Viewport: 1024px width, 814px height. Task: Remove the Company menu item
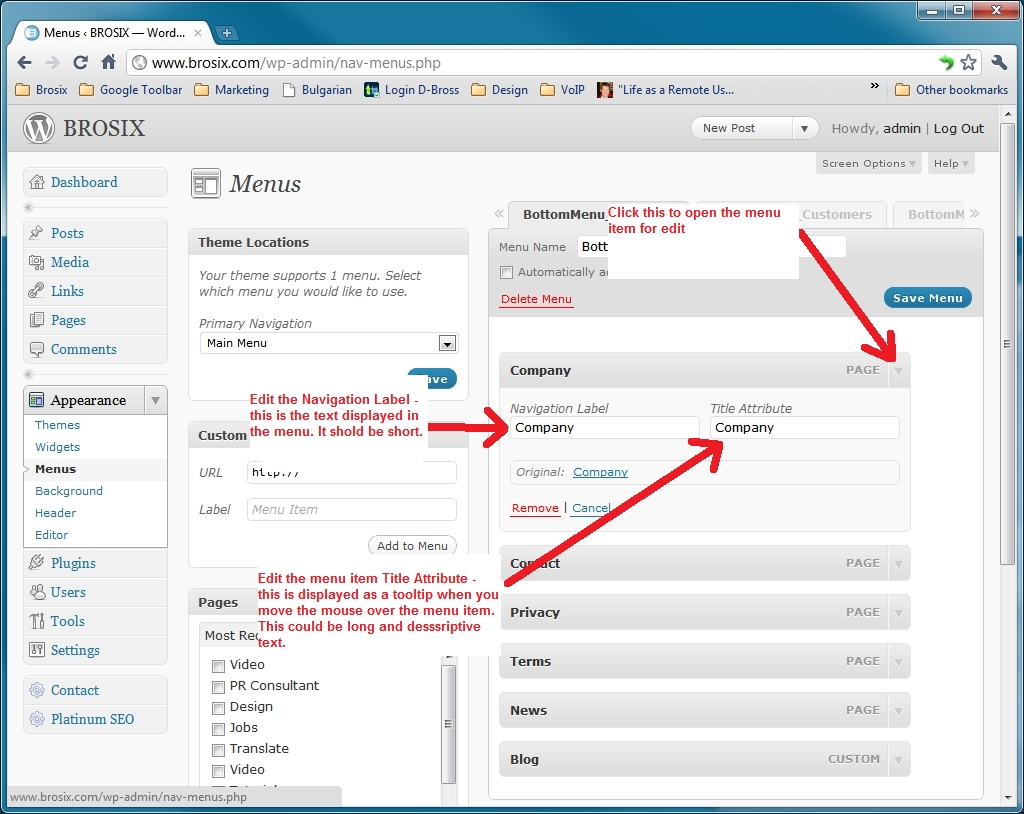[535, 508]
